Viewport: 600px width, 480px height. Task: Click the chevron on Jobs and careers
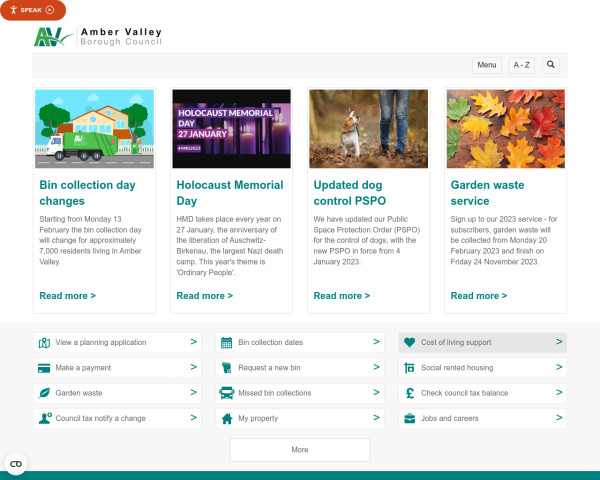559,417
